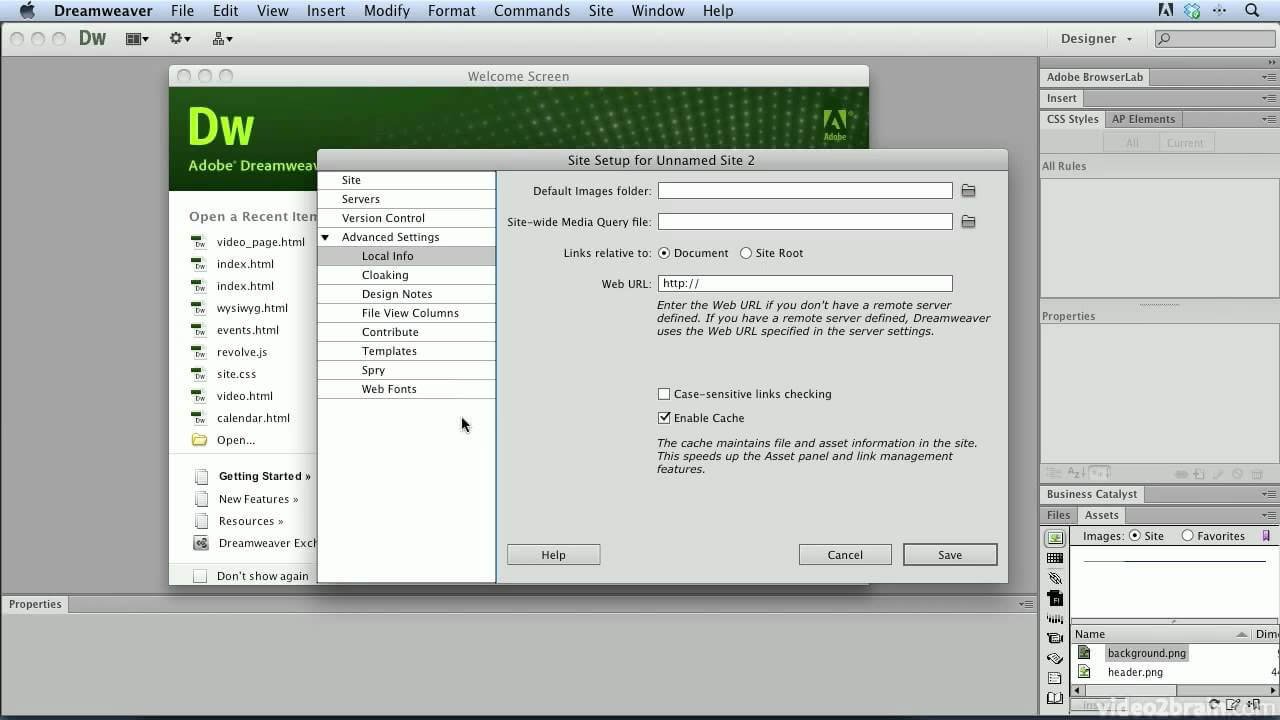Open CSS Styles panel options menu
Screen dimensions: 1280x720
pyautogui.click(x=1268, y=119)
